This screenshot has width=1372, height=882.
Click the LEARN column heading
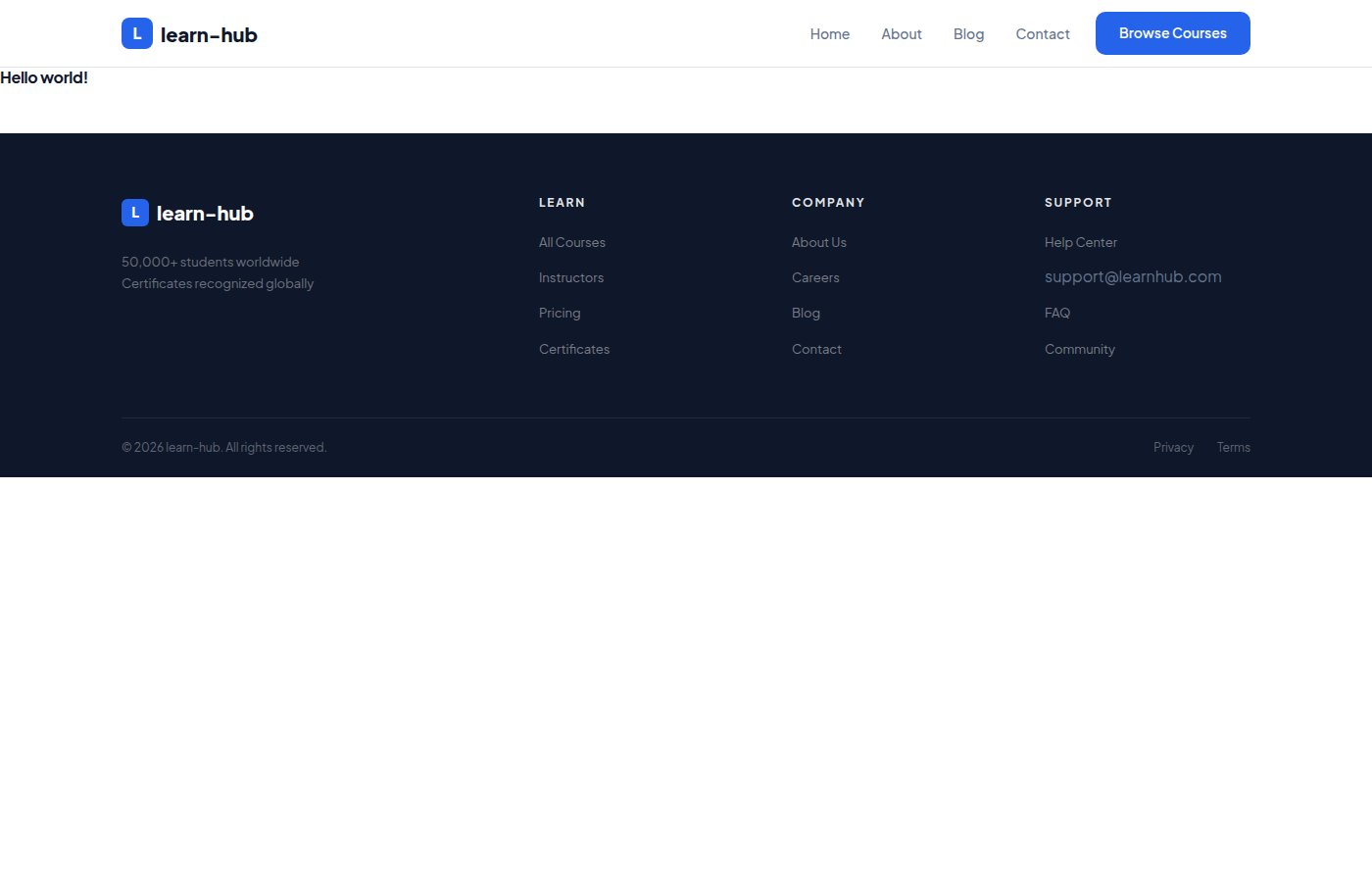pyautogui.click(x=562, y=203)
